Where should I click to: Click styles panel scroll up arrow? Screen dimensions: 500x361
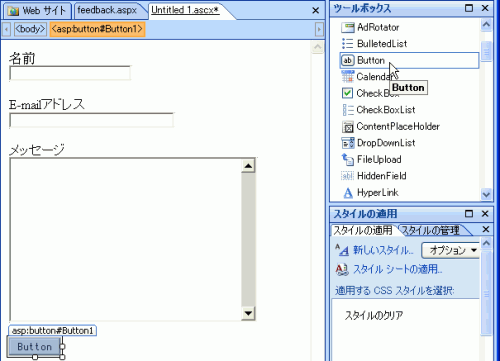pyautogui.click(x=486, y=243)
